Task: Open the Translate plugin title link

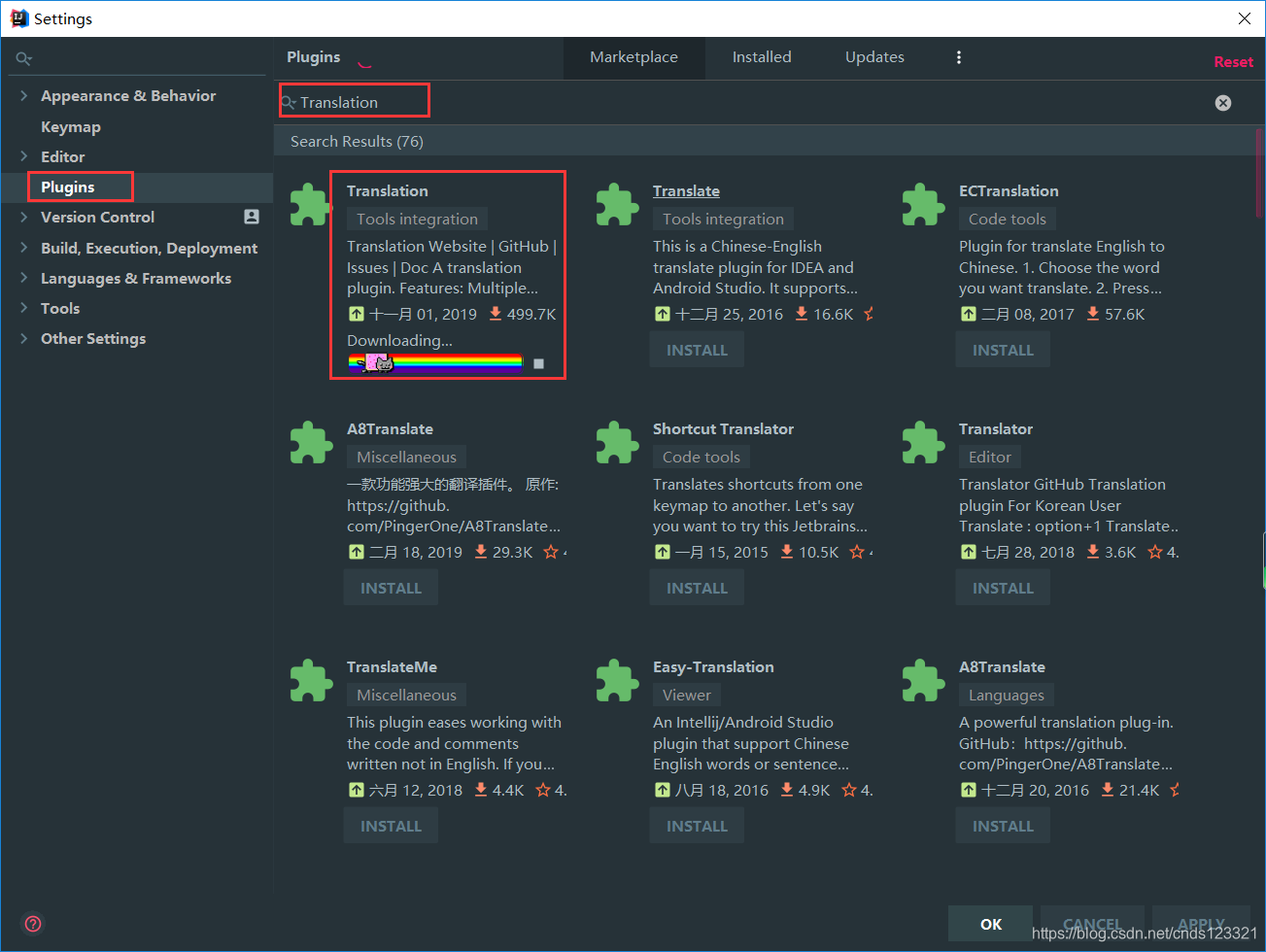Action: (686, 190)
